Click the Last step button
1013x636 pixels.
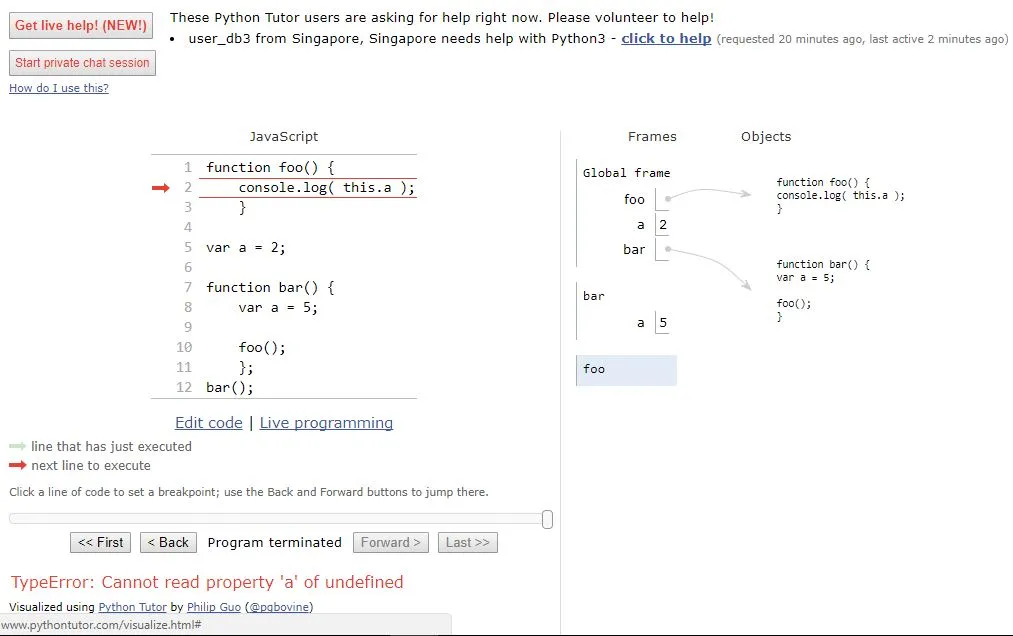pos(467,542)
